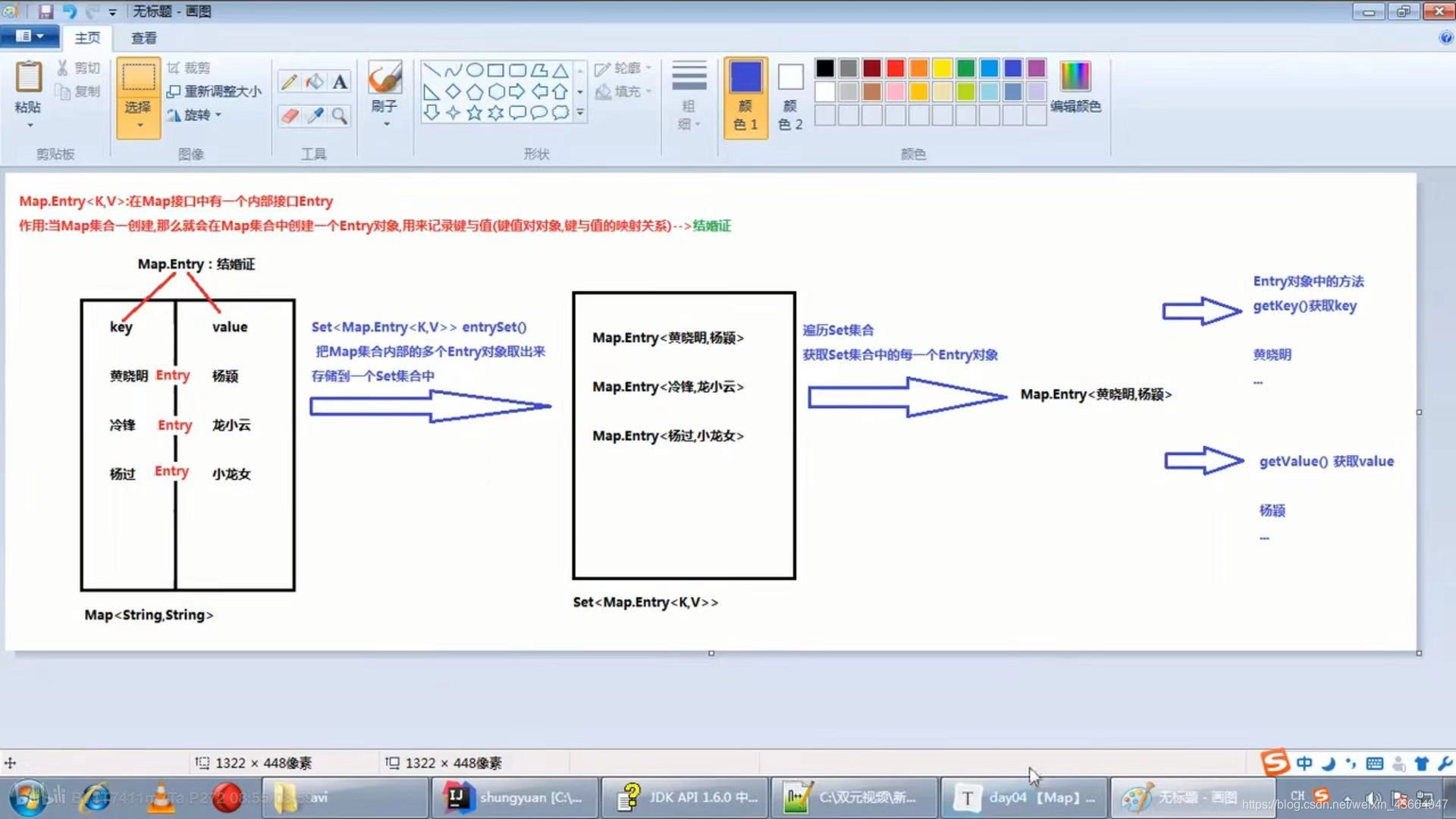1456x819 pixels.
Task: Select the Eraser tool
Action: pyautogui.click(x=289, y=115)
